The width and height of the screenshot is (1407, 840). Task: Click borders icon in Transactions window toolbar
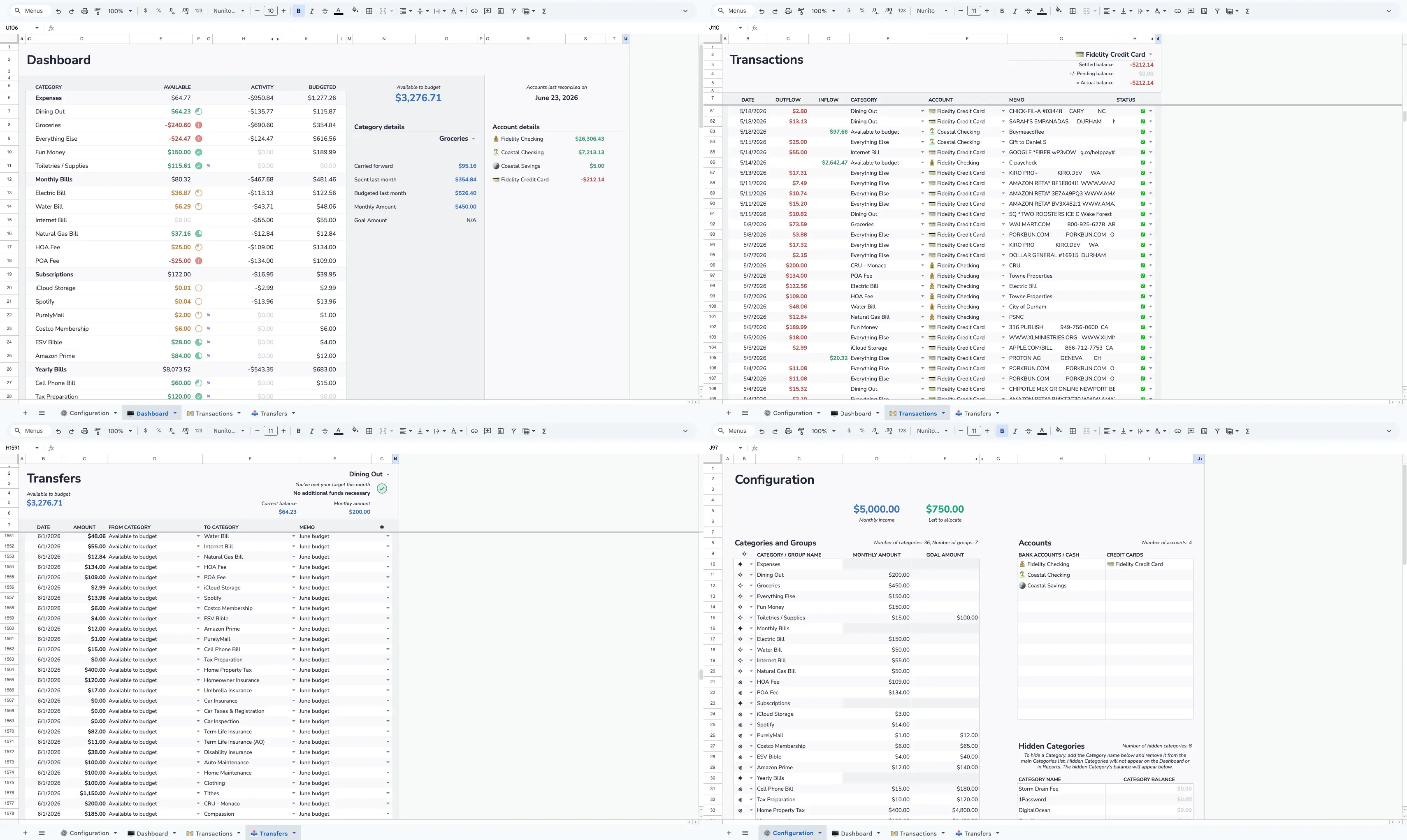tap(1073, 11)
